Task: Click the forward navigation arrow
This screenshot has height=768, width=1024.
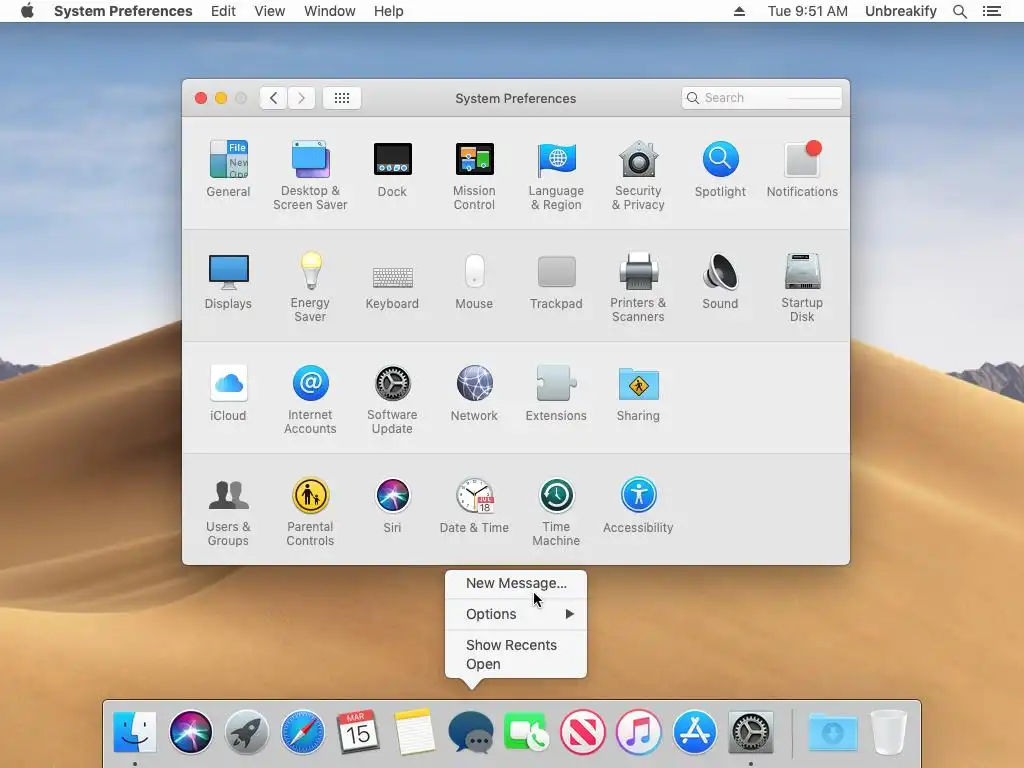Action: (x=301, y=98)
